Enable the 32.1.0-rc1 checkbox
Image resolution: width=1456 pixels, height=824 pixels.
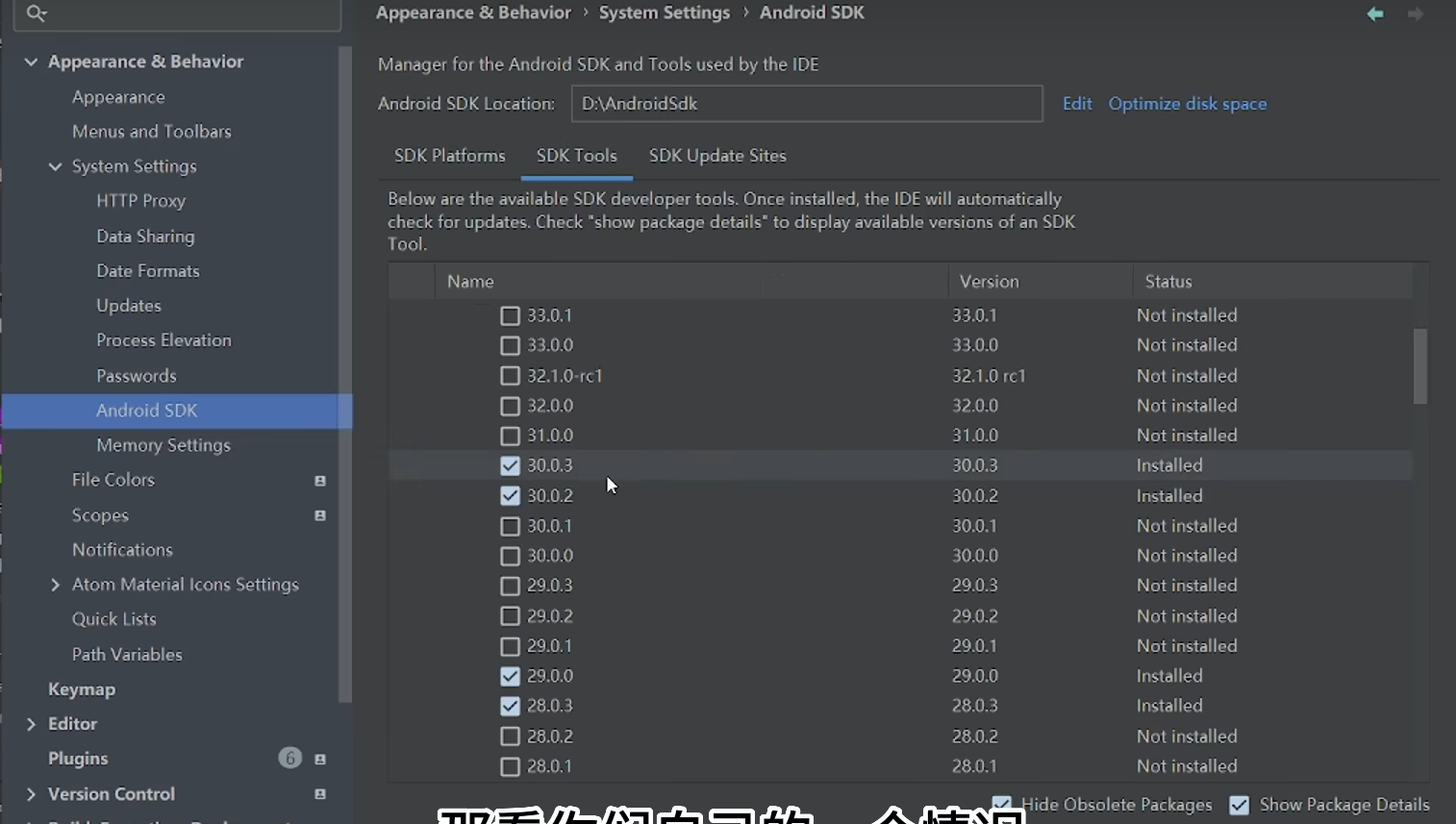(x=510, y=376)
